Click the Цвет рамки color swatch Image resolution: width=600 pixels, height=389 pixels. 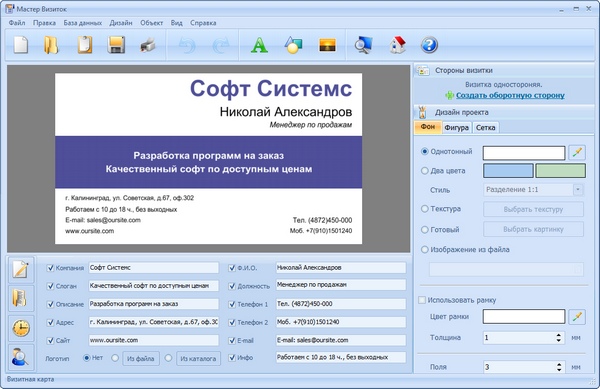[x=524, y=317]
